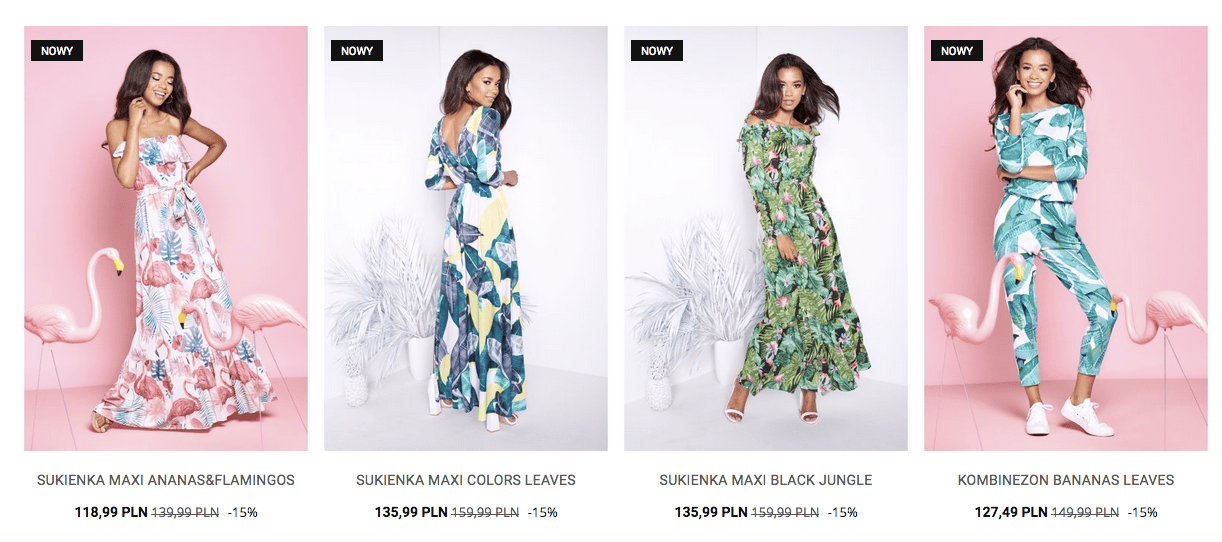Image resolution: width=1222 pixels, height=542 pixels.
Task: Open the Bananas Leaves jumpsuit product photo
Action: pos(1066,238)
